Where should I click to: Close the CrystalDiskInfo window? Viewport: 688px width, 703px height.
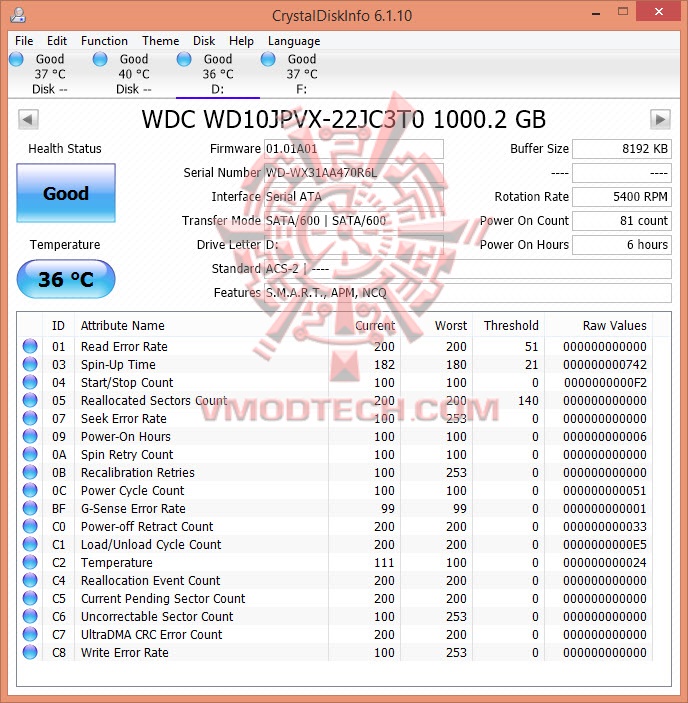click(x=658, y=12)
